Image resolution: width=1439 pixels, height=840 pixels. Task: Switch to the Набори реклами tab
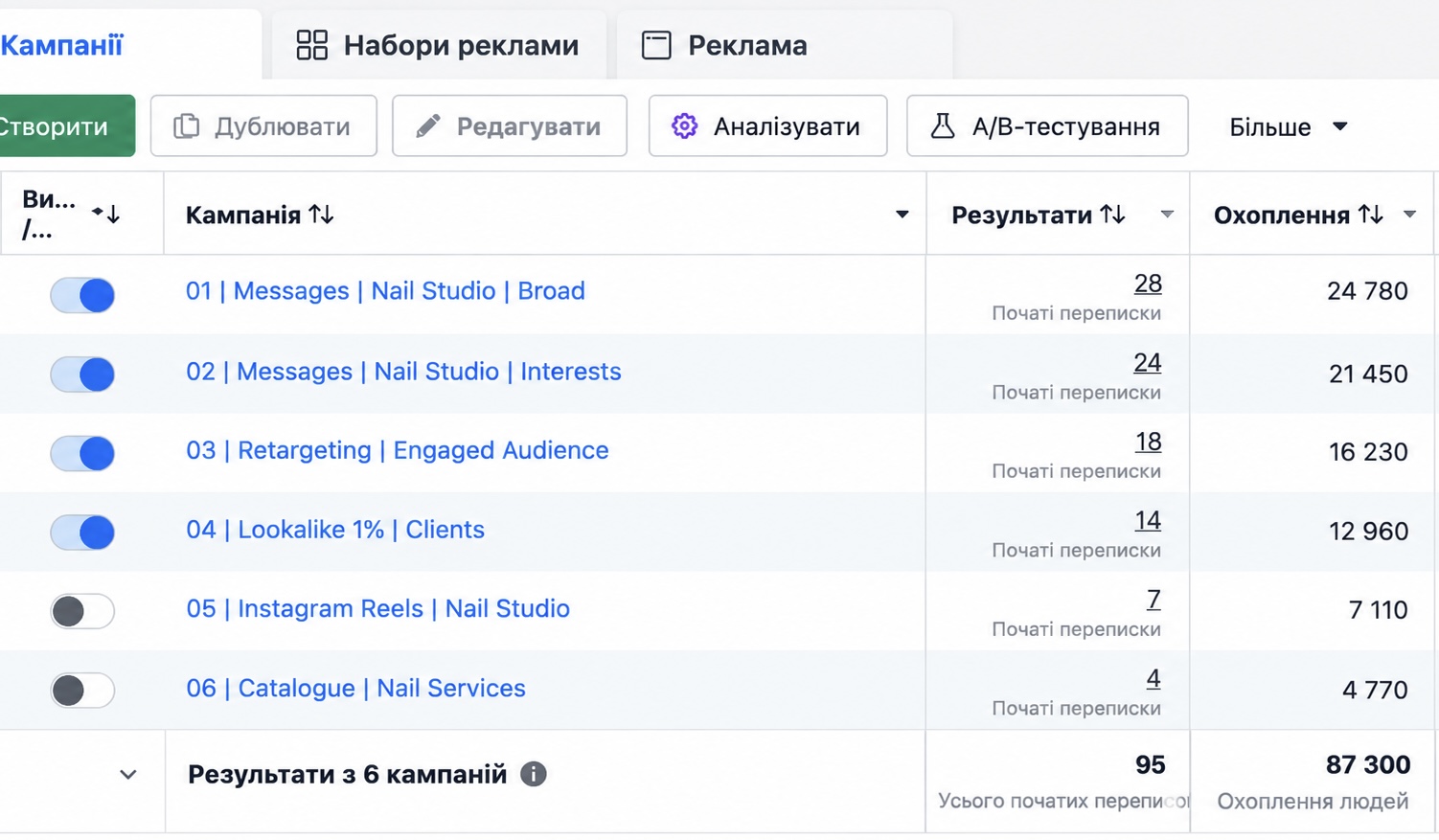(x=438, y=45)
